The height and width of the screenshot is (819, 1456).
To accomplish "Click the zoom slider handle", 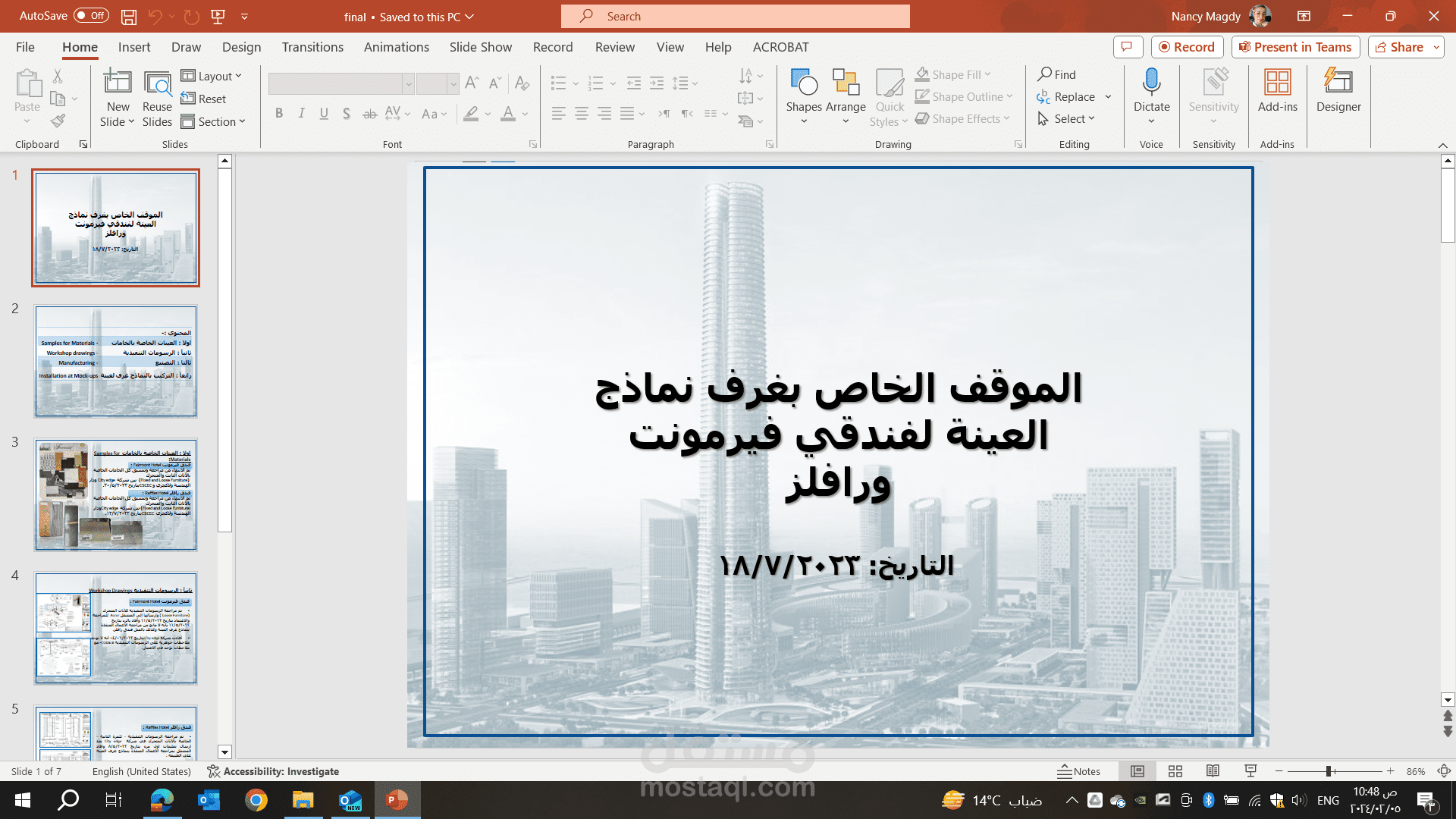I will click(x=1329, y=771).
